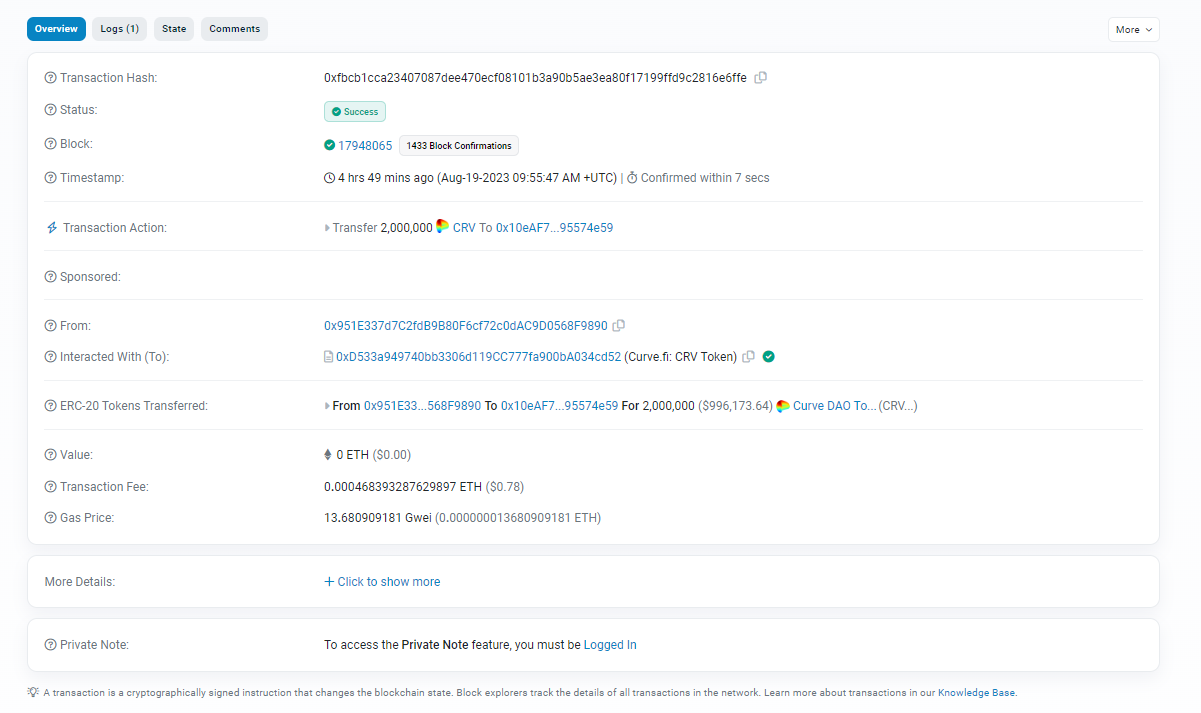Expand the Transaction Action arrow

point(327,228)
